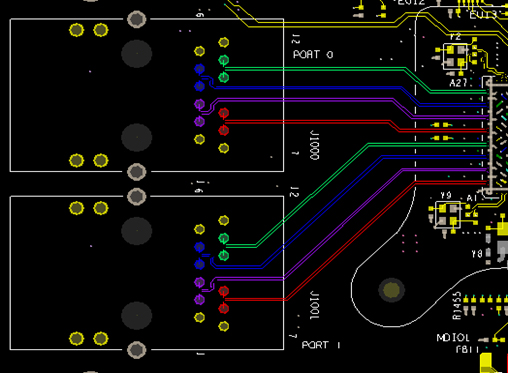
Task: Select the J1001 reference designator text
Action: 314,305
